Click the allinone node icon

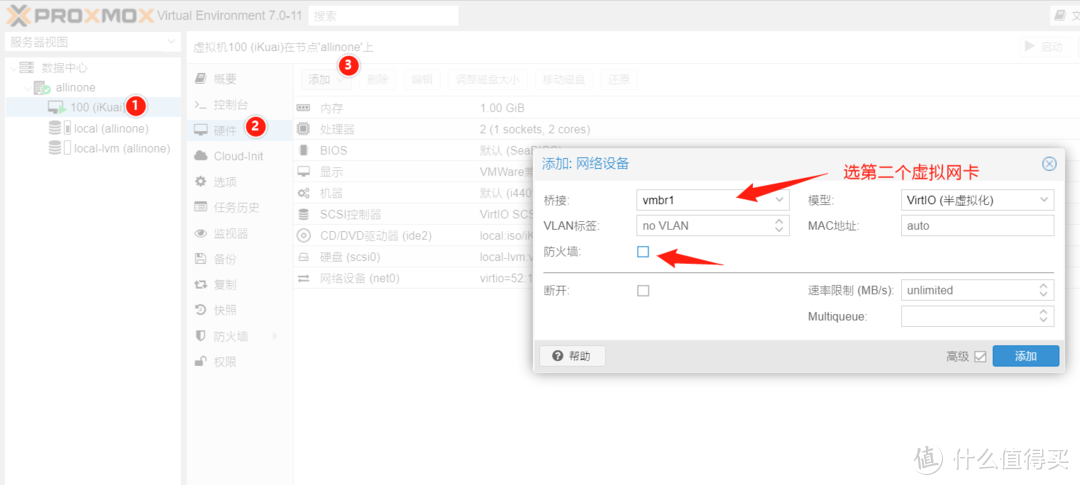pos(42,88)
